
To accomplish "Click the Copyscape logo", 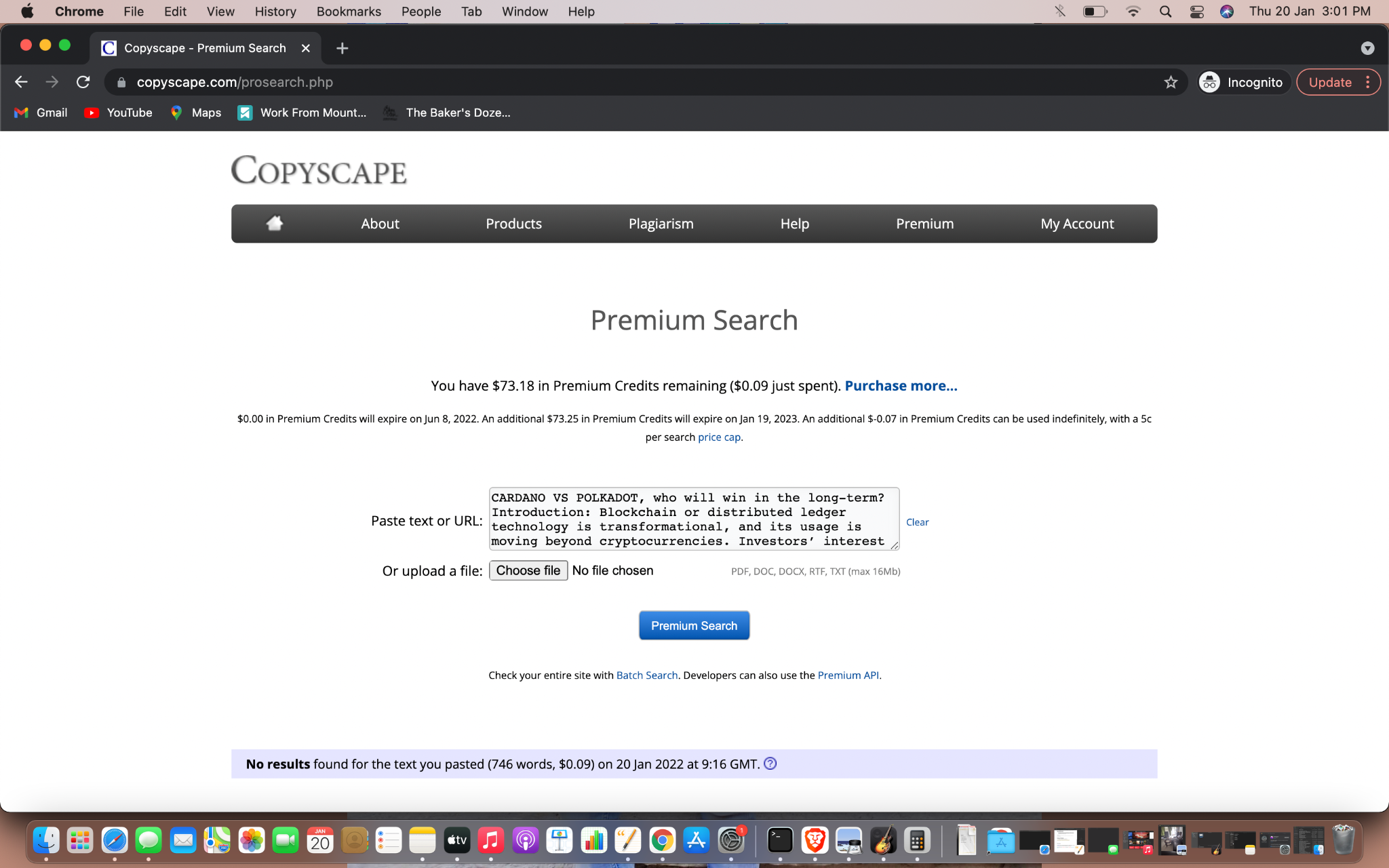I will (319, 170).
